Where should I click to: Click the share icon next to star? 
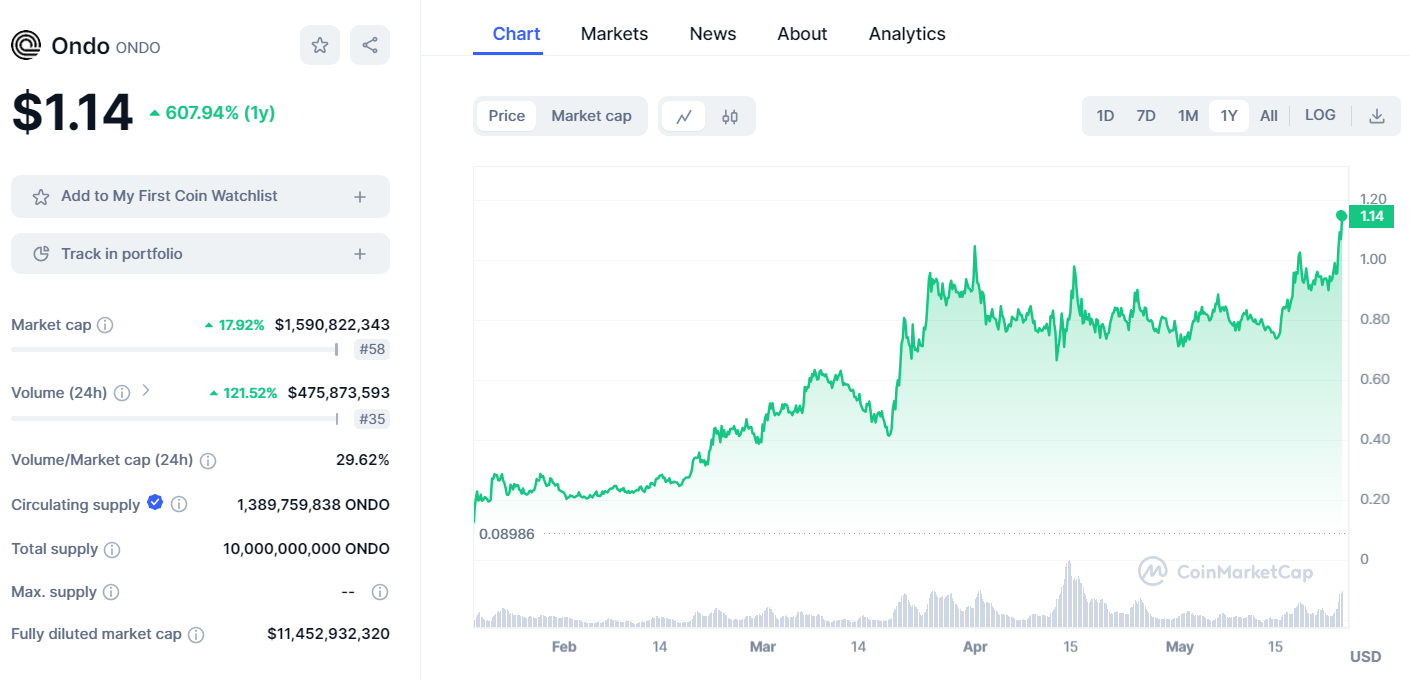click(370, 45)
